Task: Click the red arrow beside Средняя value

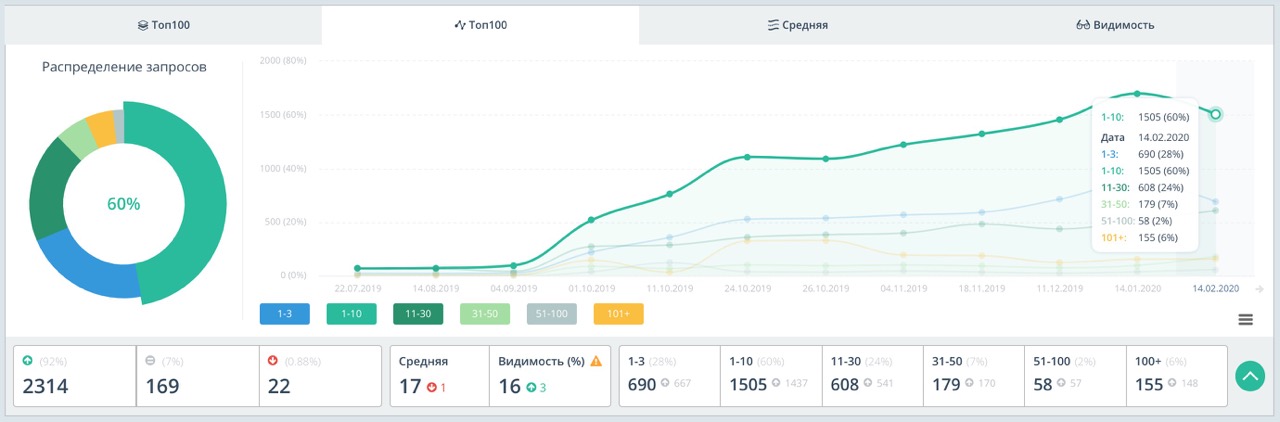Action: pyautogui.click(x=431, y=387)
